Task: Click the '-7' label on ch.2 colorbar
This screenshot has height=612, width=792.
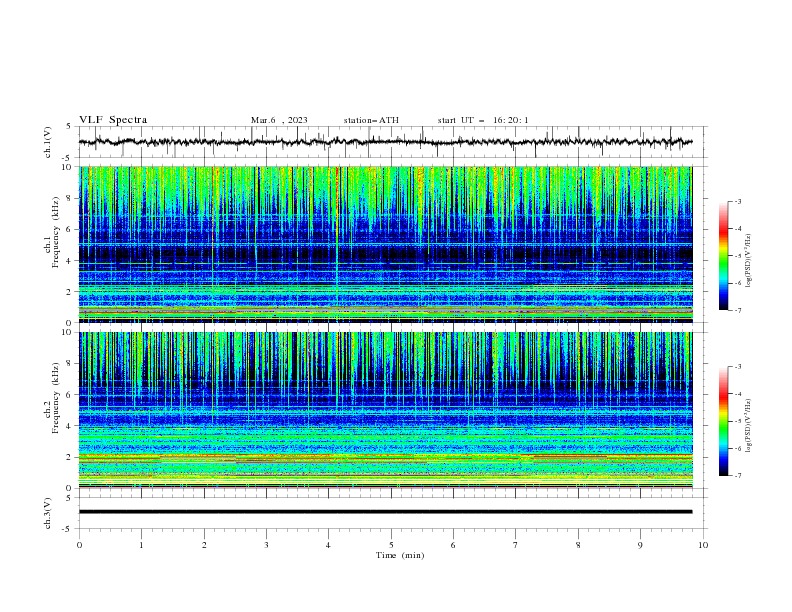Action: (737, 476)
